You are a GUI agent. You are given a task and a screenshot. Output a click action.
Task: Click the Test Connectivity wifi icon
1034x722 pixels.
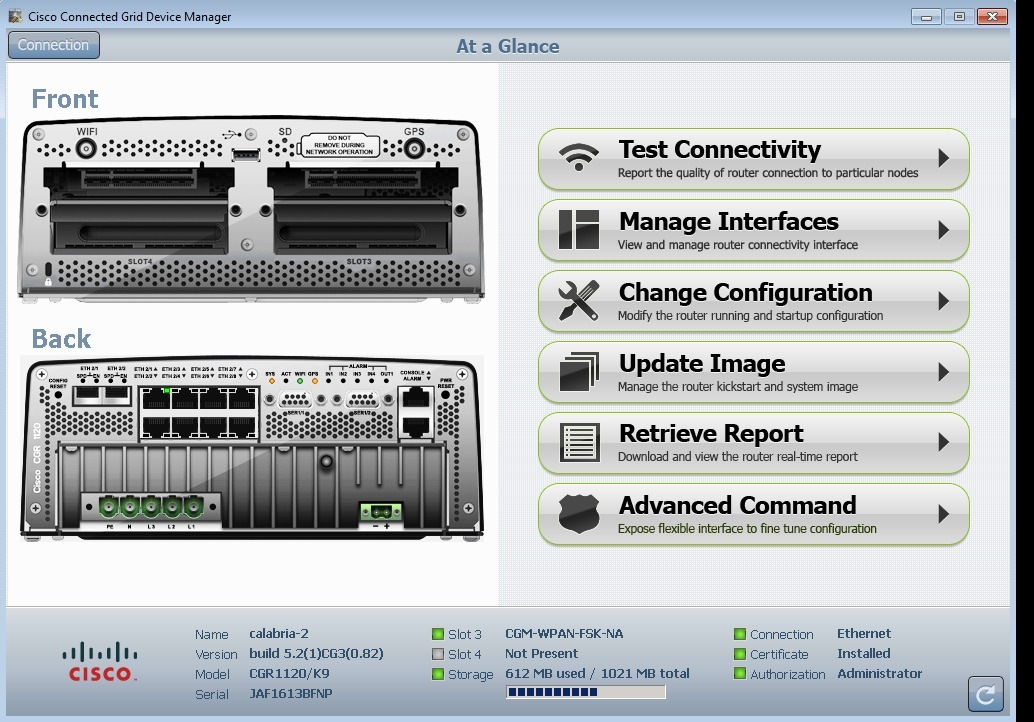tap(579, 157)
